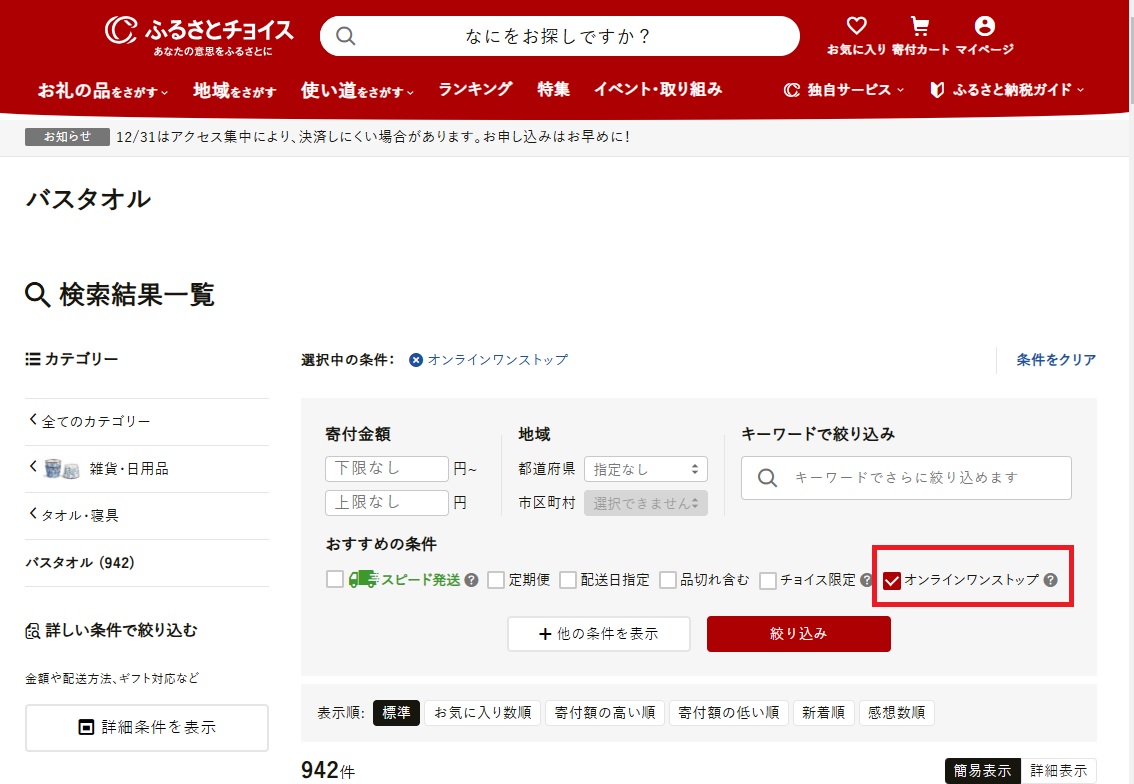Uncheck the オンラインワンストップ checkbox
This screenshot has width=1134, height=784.
[x=891, y=578]
